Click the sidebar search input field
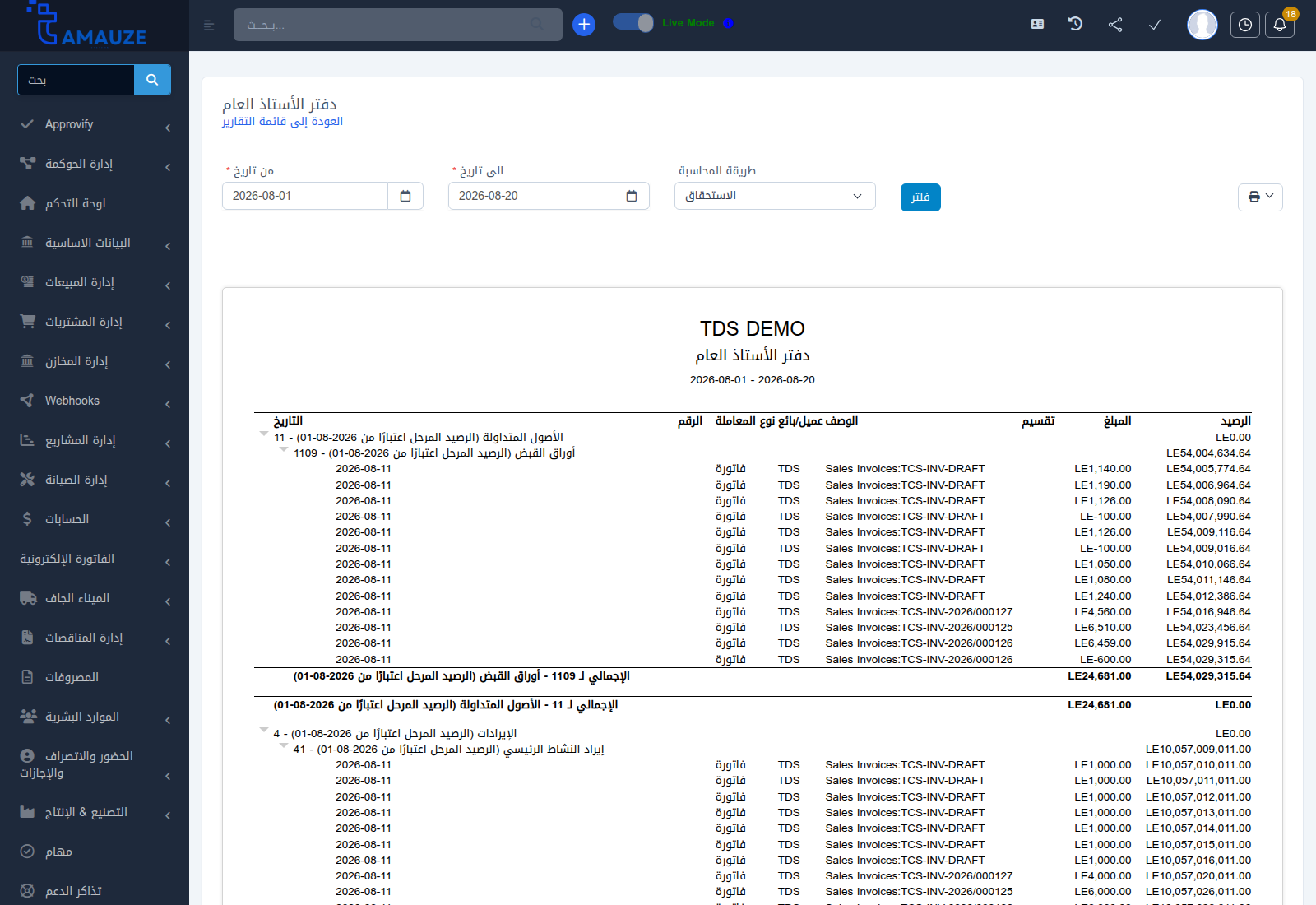Screen dimensions: 1316x905 76,80
